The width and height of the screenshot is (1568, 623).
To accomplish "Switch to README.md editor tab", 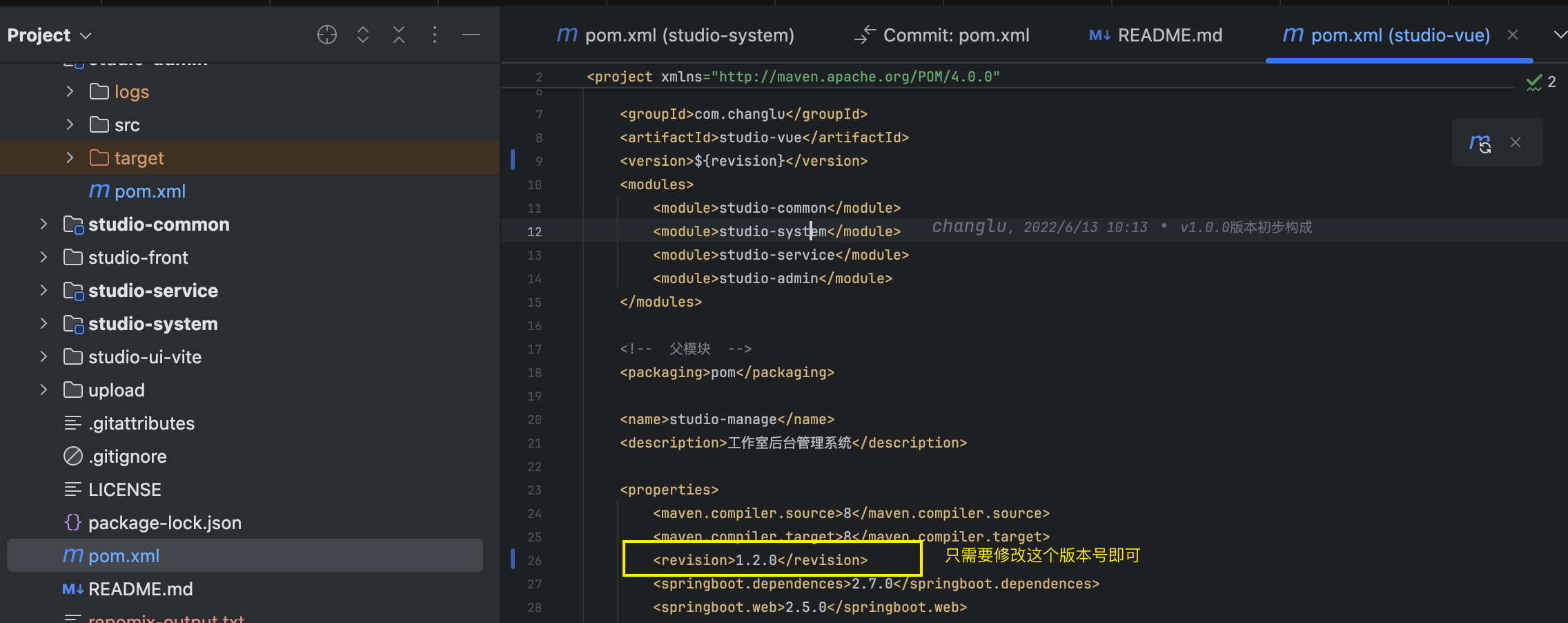I will (1155, 35).
